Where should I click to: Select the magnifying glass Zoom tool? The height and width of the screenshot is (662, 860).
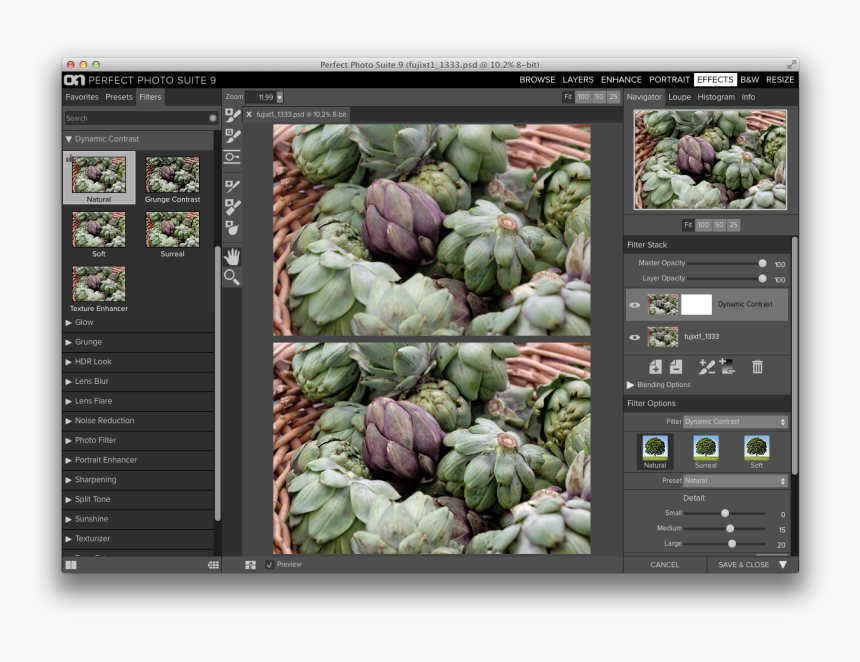click(x=232, y=277)
